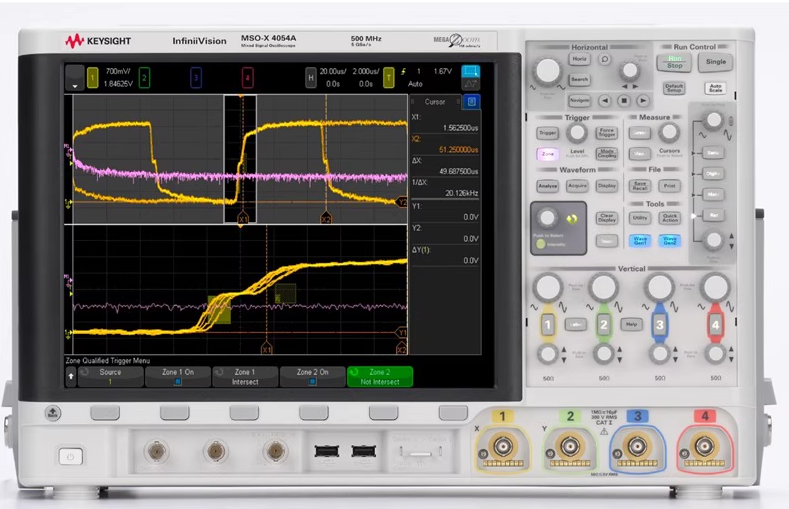Open the trigger T settings icon on screen

point(388,77)
